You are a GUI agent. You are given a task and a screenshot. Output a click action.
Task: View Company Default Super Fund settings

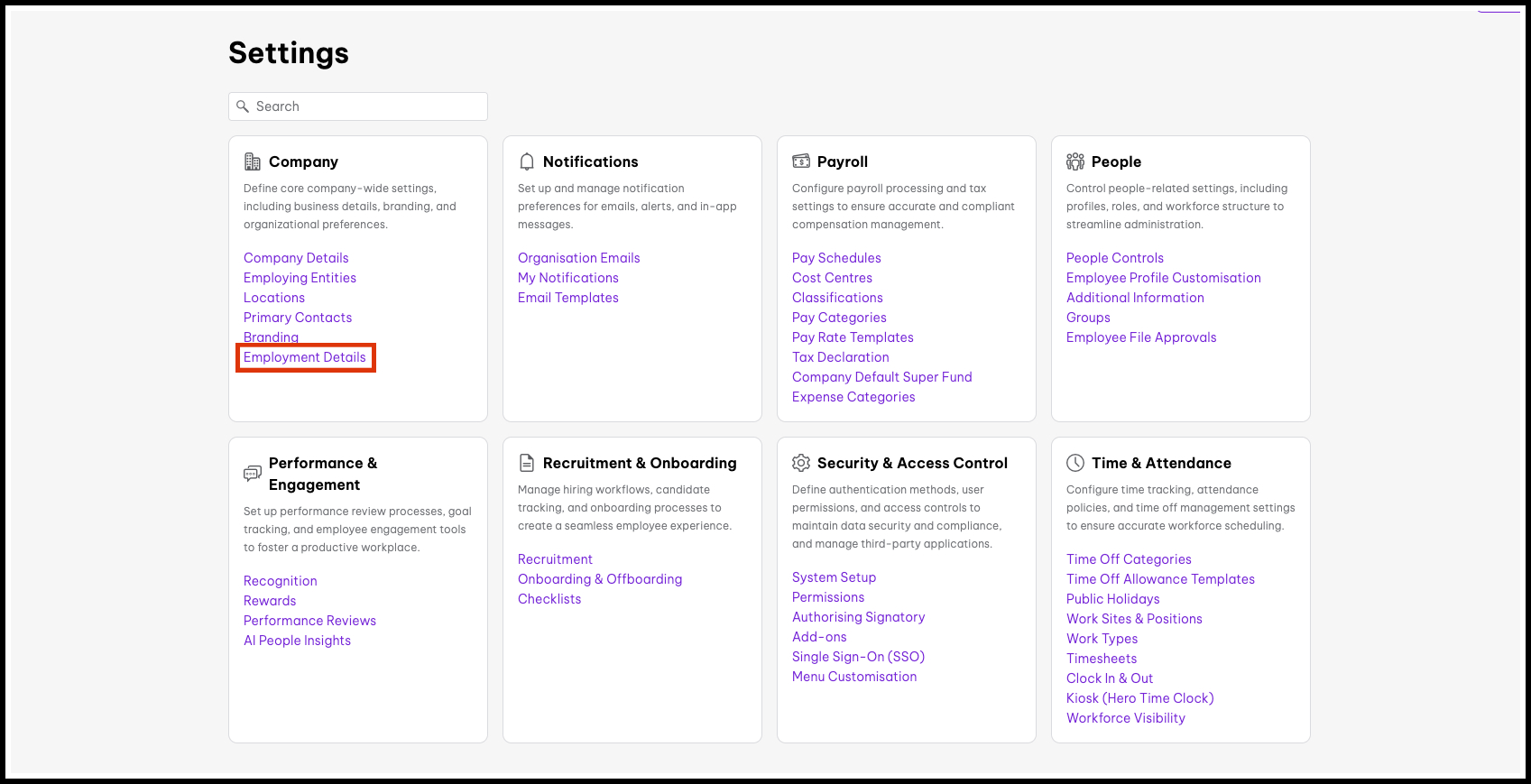pyautogui.click(x=881, y=377)
